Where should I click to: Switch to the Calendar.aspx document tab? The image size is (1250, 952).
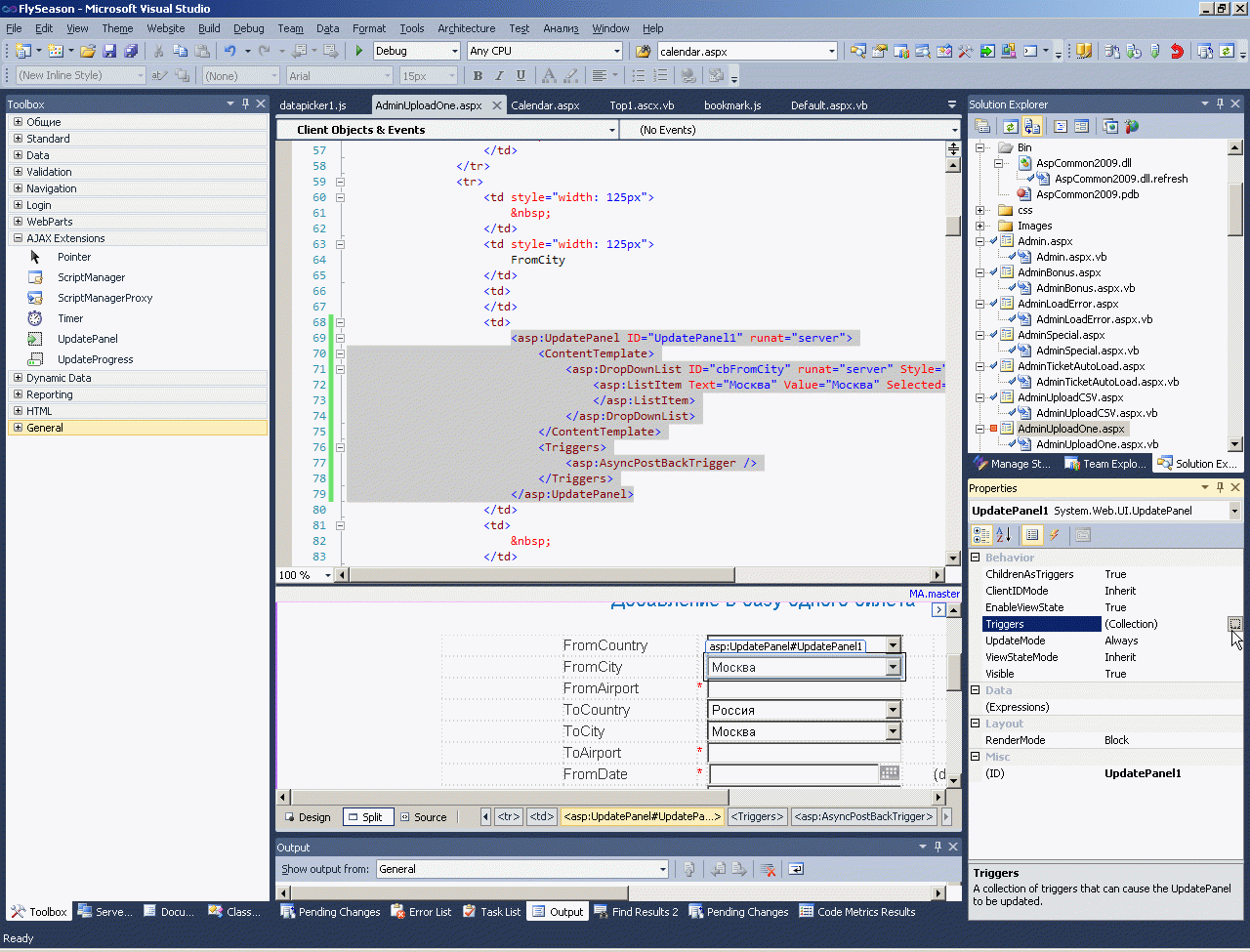tap(545, 105)
